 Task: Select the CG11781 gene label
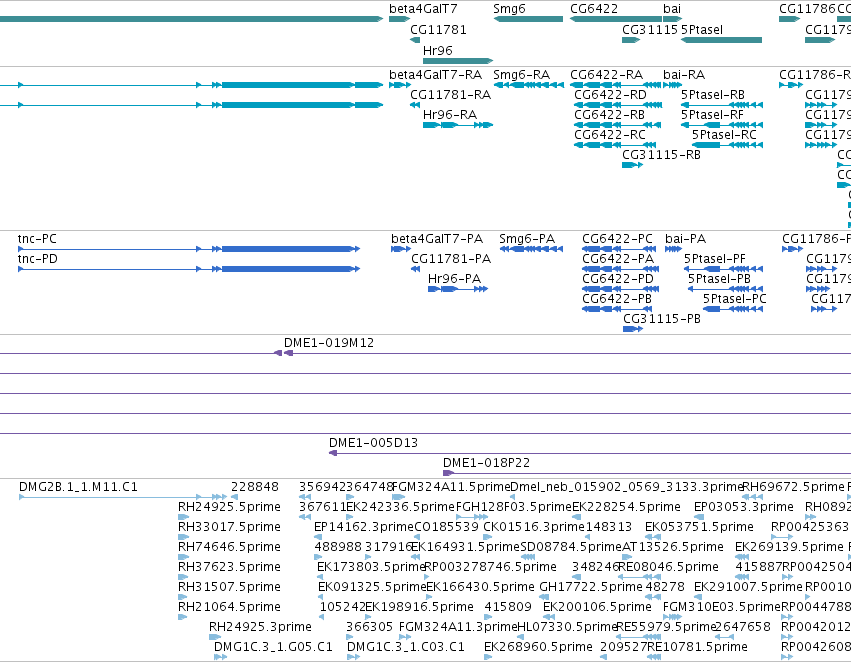[x=438, y=29]
